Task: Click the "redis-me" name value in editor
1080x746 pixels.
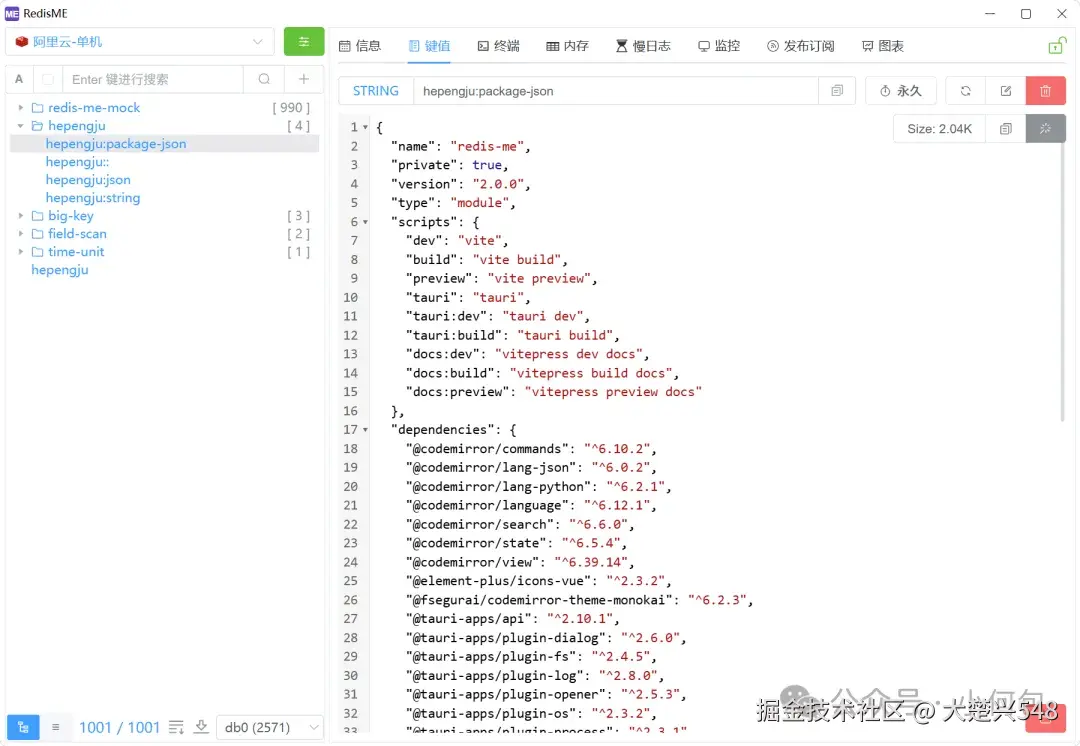Action: [487, 147]
